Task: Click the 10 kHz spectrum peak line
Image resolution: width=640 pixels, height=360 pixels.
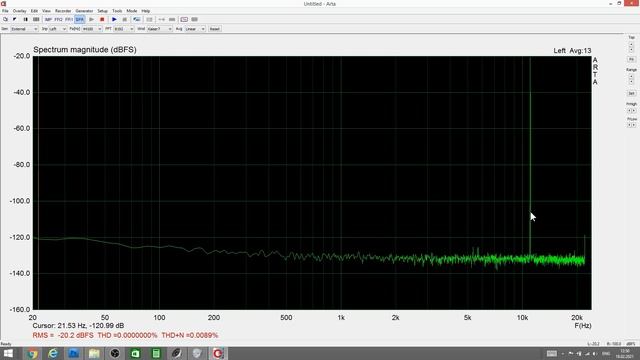Action: pos(530,155)
